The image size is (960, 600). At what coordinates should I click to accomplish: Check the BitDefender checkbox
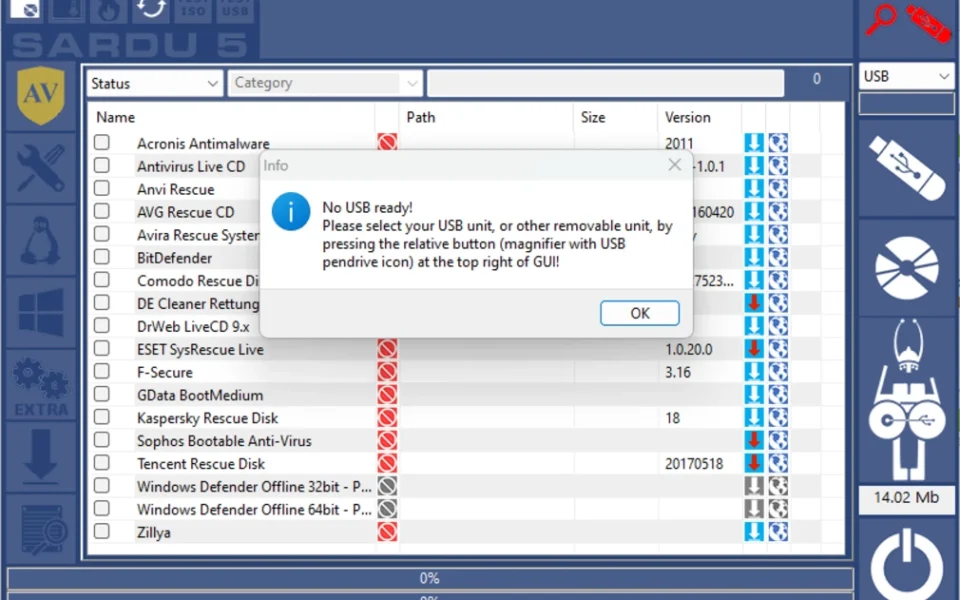coord(102,257)
